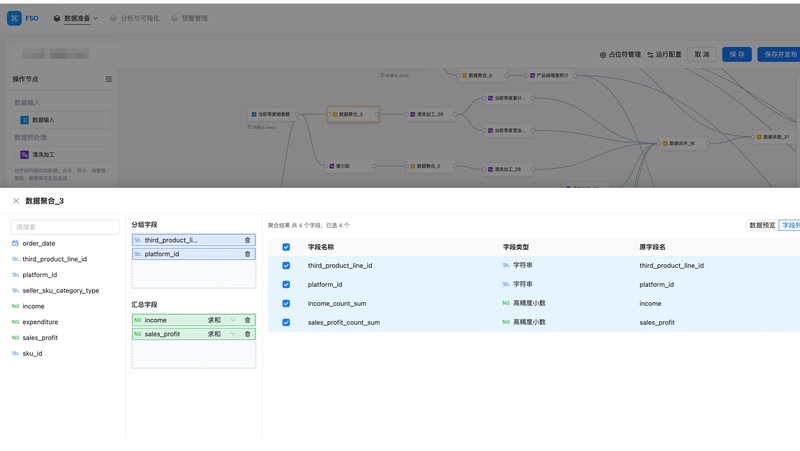Click the 取消 button

pyautogui.click(x=702, y=55)
